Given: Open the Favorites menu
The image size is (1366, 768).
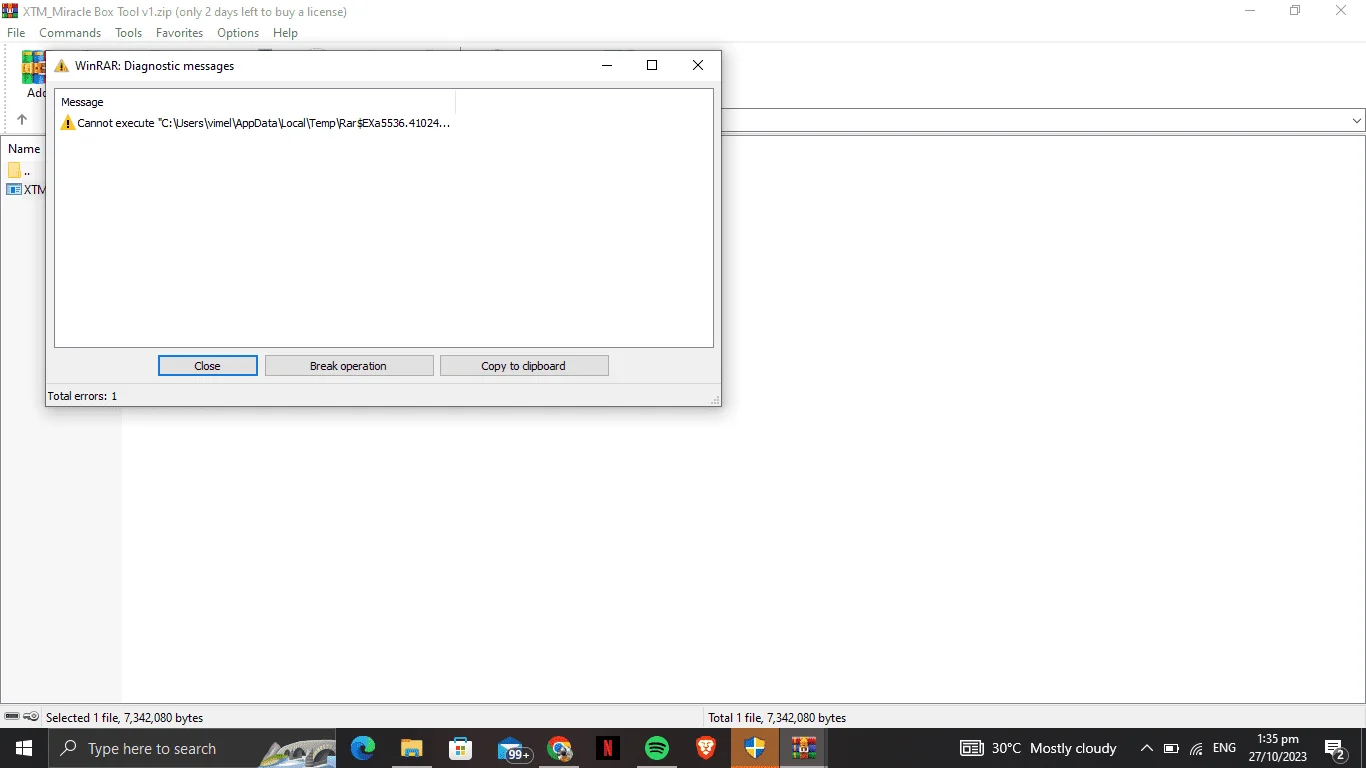Looking at the screenshot, I should click(x=179, y=33).
